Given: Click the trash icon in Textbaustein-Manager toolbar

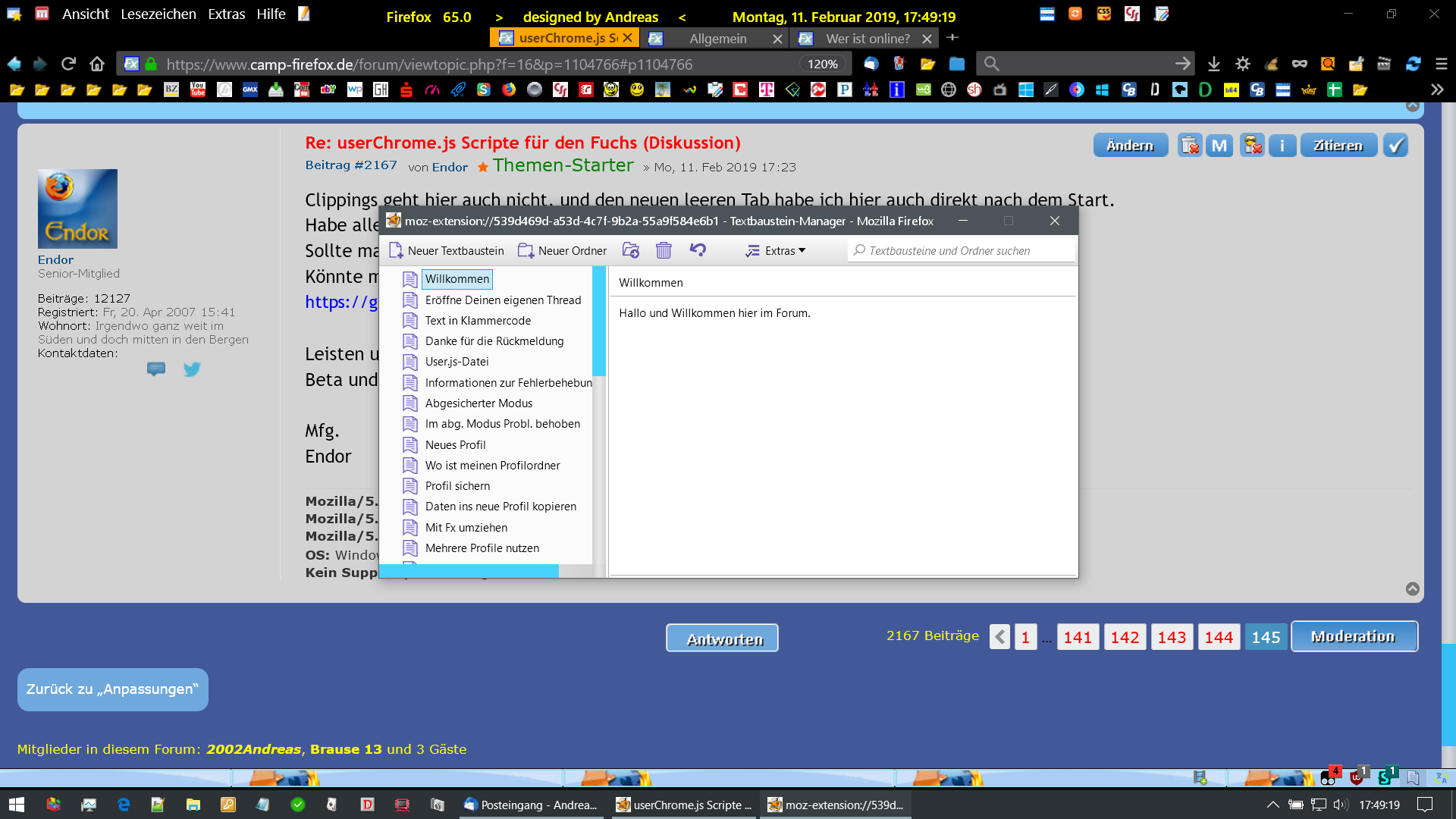Looking at the screenshot, I should [664, 251].
